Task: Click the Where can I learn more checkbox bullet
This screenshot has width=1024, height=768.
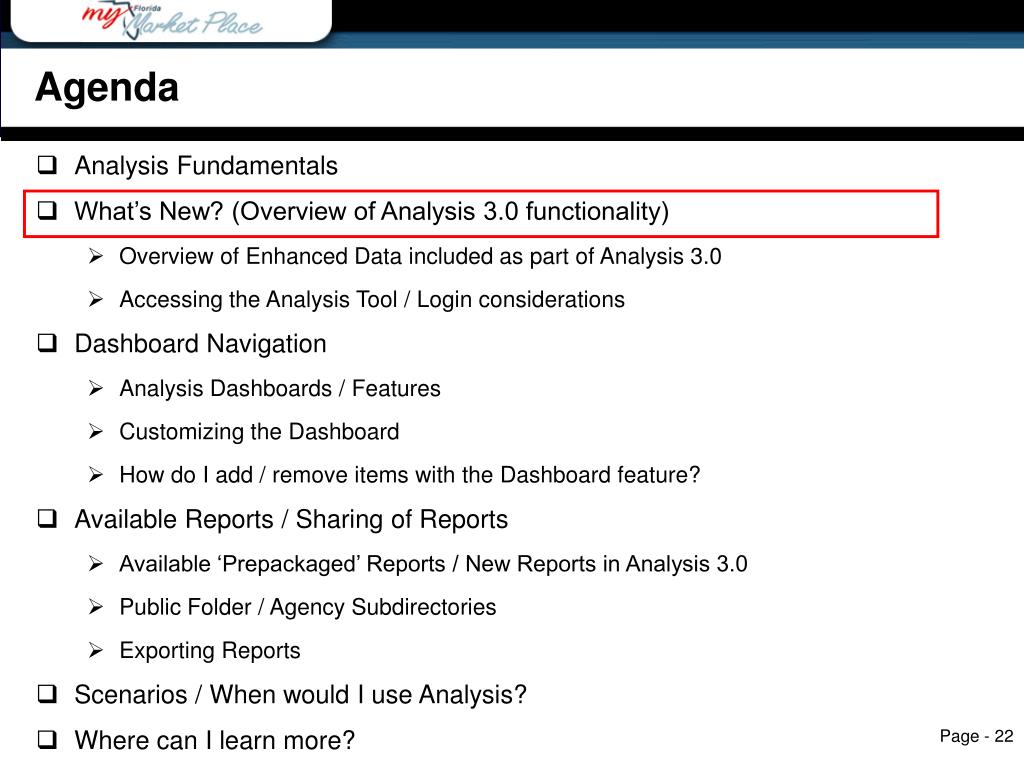Action: (x=47, y=739)
